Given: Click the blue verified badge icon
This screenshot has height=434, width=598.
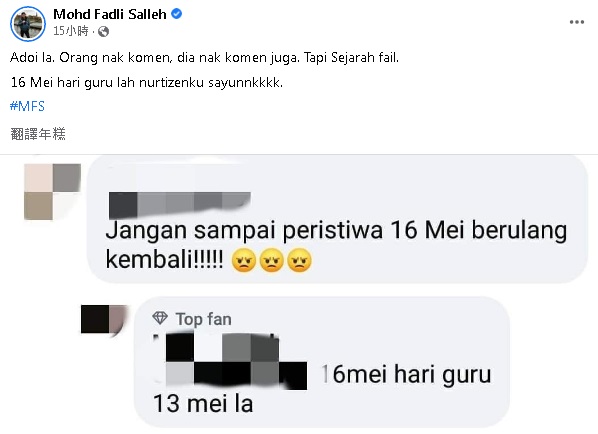Looking at the screenshot, I should [x=176, y=14].
